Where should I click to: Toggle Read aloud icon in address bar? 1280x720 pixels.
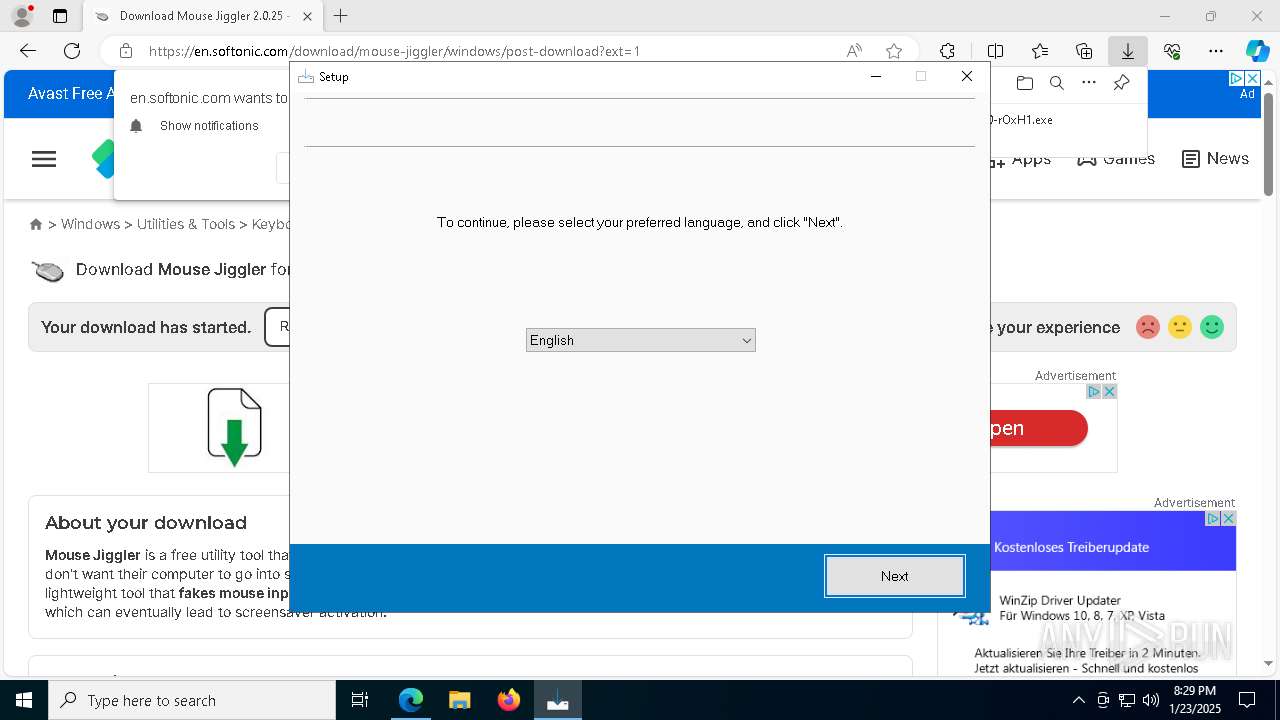pyautogui.click(x=854, y=51)
